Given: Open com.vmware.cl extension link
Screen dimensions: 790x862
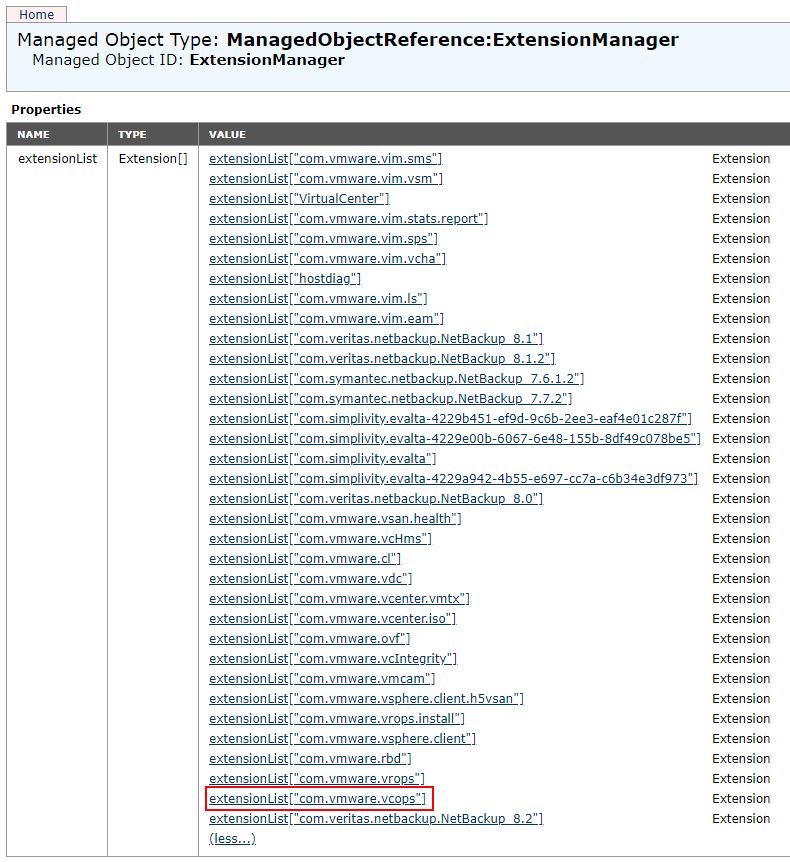Looking at the screenshot, I should coord(305,559).
